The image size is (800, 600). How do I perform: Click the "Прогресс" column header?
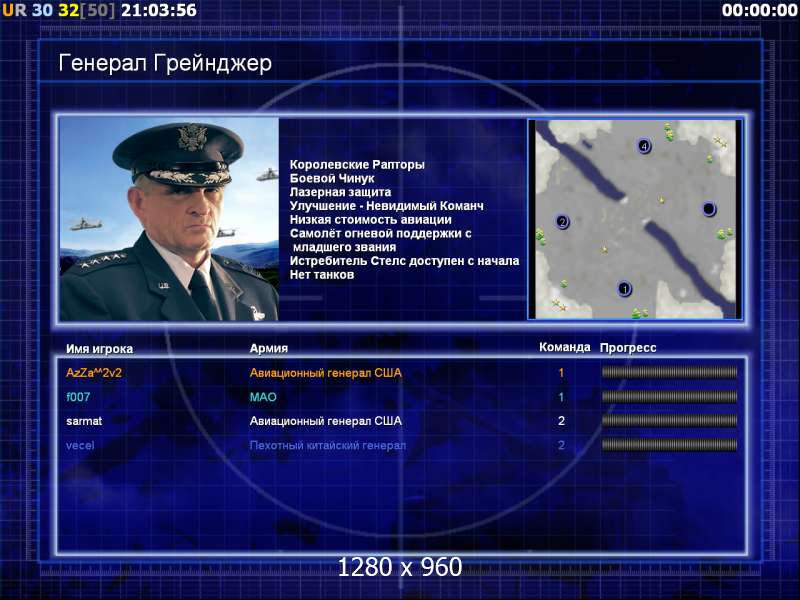[628, 348]
